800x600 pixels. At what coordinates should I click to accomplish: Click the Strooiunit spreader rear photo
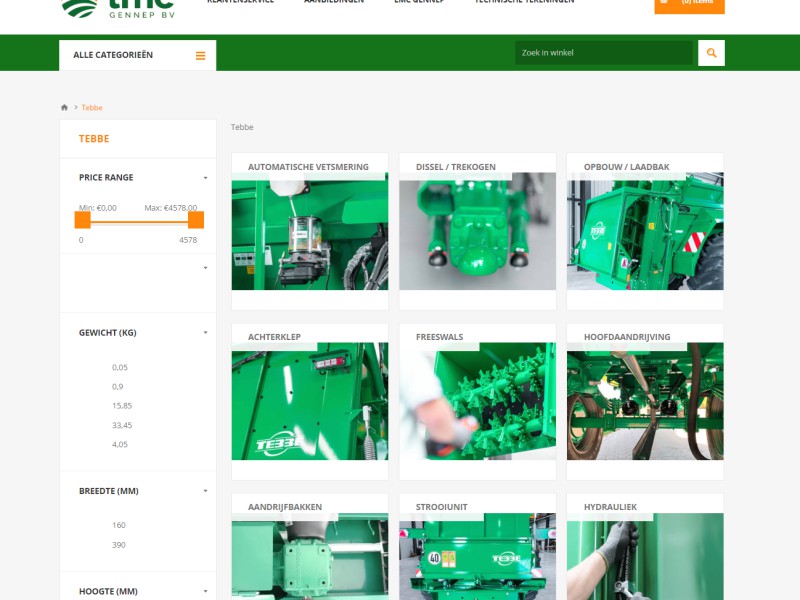pyautogui.click(x=478, y=557)
